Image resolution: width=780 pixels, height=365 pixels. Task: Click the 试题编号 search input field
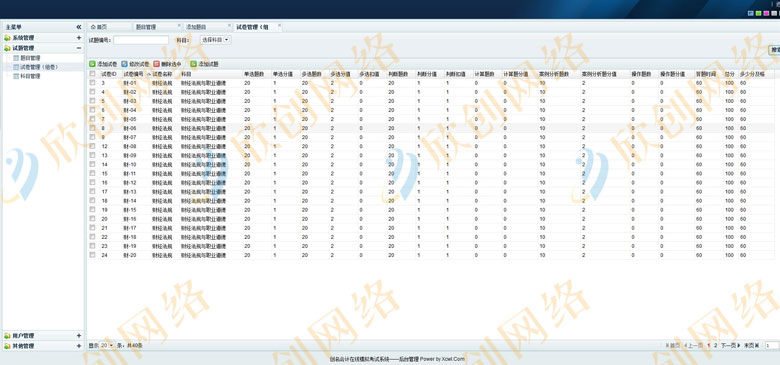pyautogui.click(x=141, y=40)
